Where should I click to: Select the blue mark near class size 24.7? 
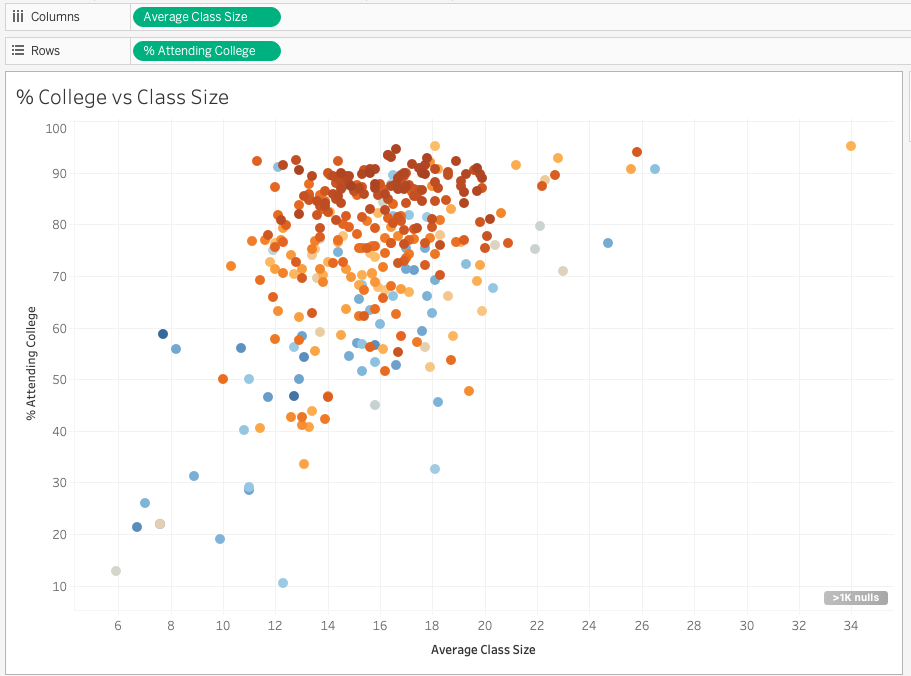[608, 243]
